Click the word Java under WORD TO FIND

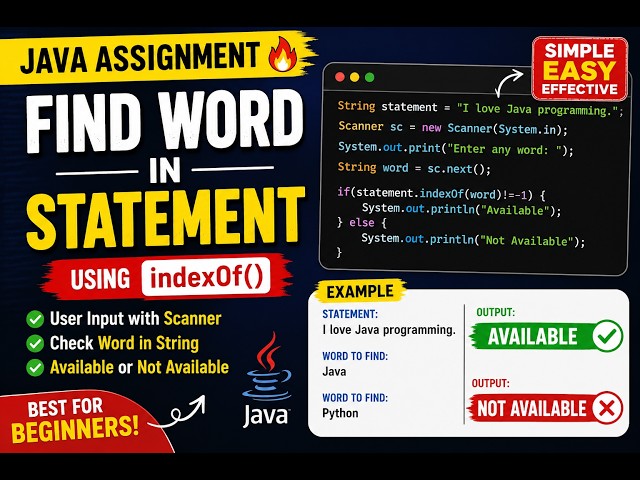point(334,372)
